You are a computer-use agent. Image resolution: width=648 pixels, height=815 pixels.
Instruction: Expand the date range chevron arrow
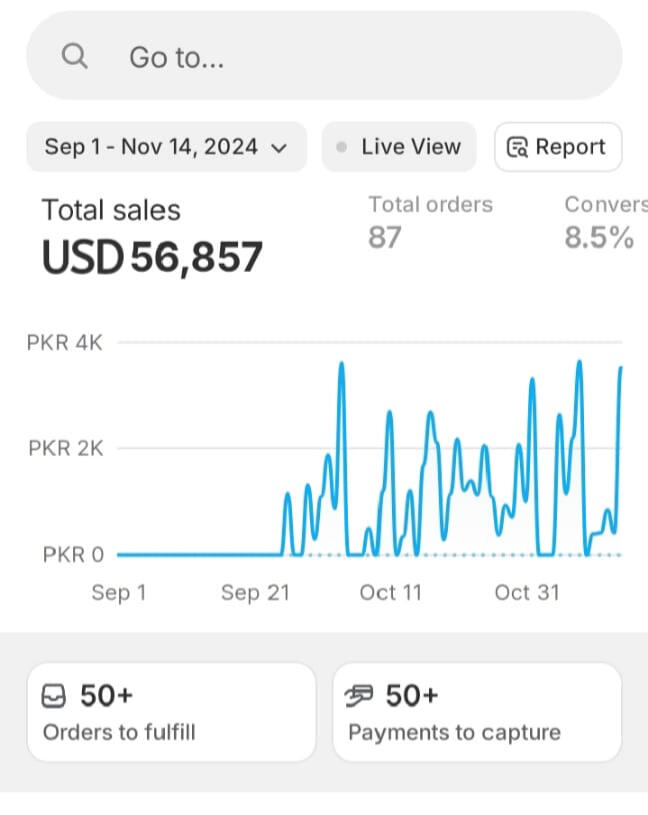click(280, 148)
